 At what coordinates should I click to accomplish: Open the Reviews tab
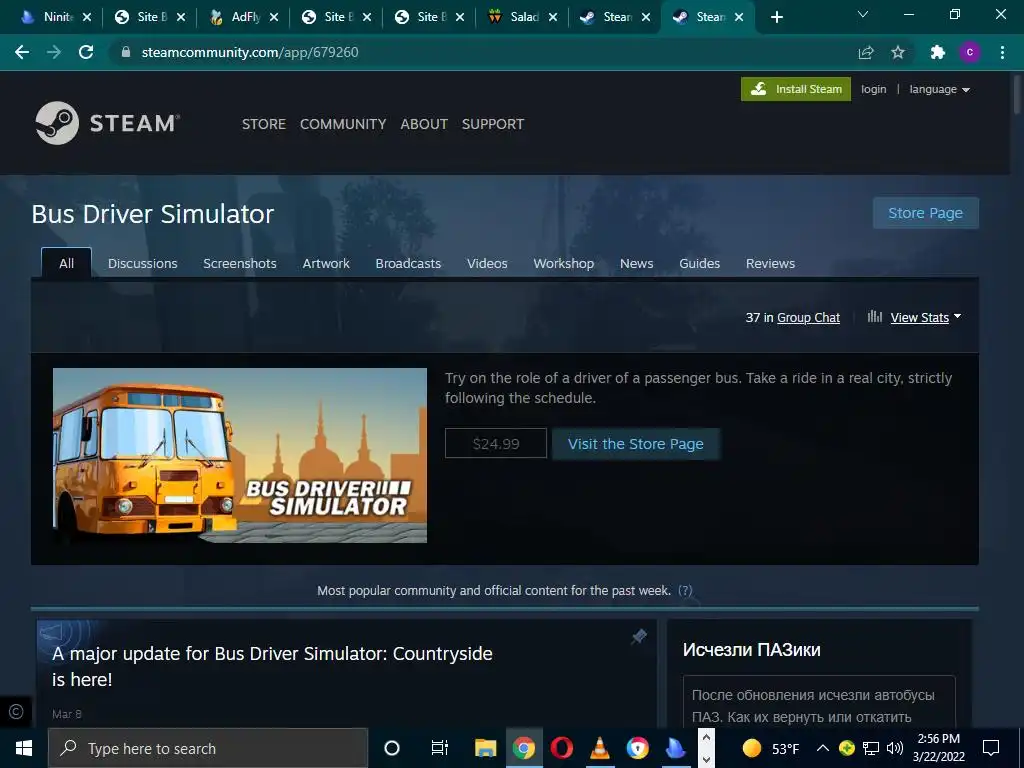(x=771, y=263)
